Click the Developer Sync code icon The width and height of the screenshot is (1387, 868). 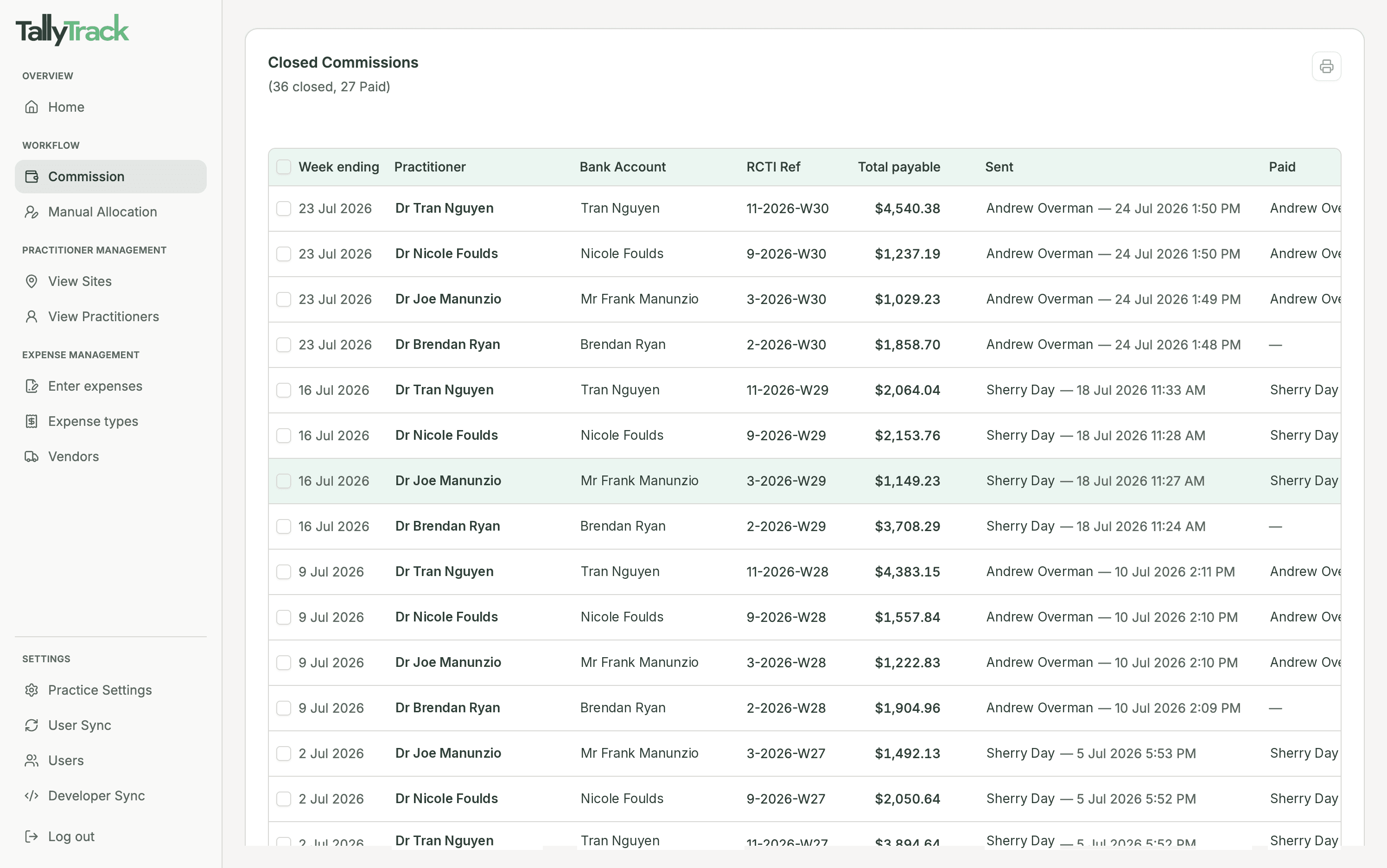pyautogui.click(x=32, y=796)
